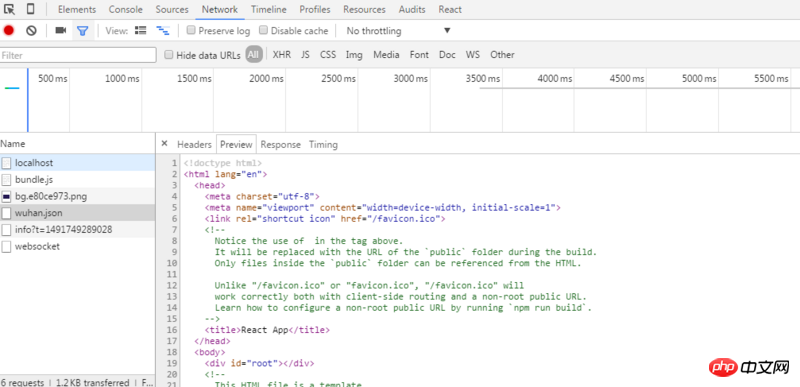Open the Response tab of request details
800x387 pixels.
281,144
